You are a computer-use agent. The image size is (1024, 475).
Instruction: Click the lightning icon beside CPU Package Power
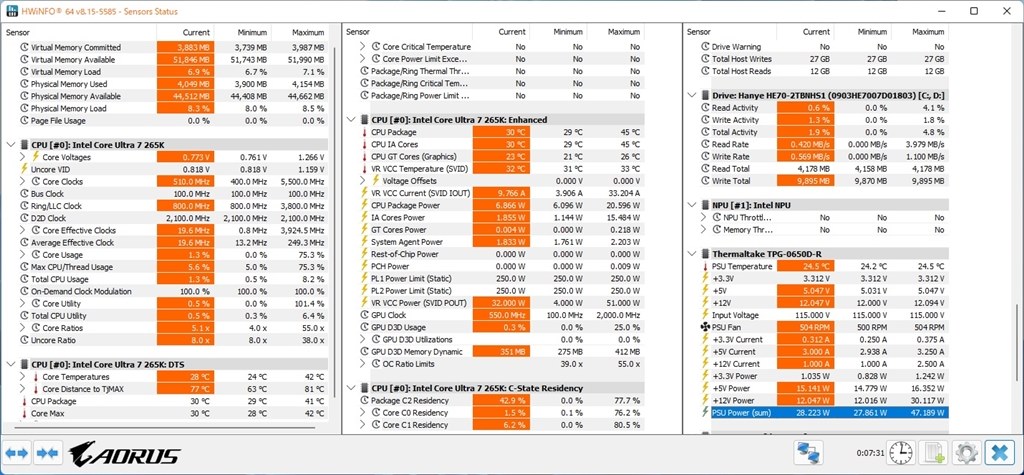pos(364,205)
